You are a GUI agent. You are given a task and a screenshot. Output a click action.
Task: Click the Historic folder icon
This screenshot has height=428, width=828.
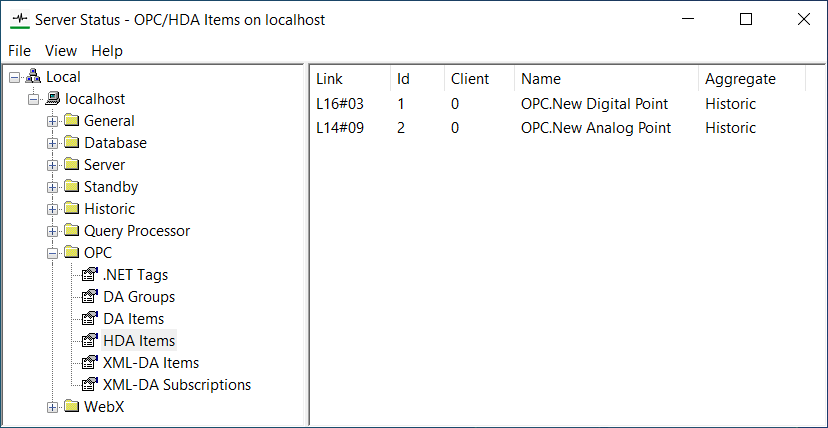(x=71, y=209)
